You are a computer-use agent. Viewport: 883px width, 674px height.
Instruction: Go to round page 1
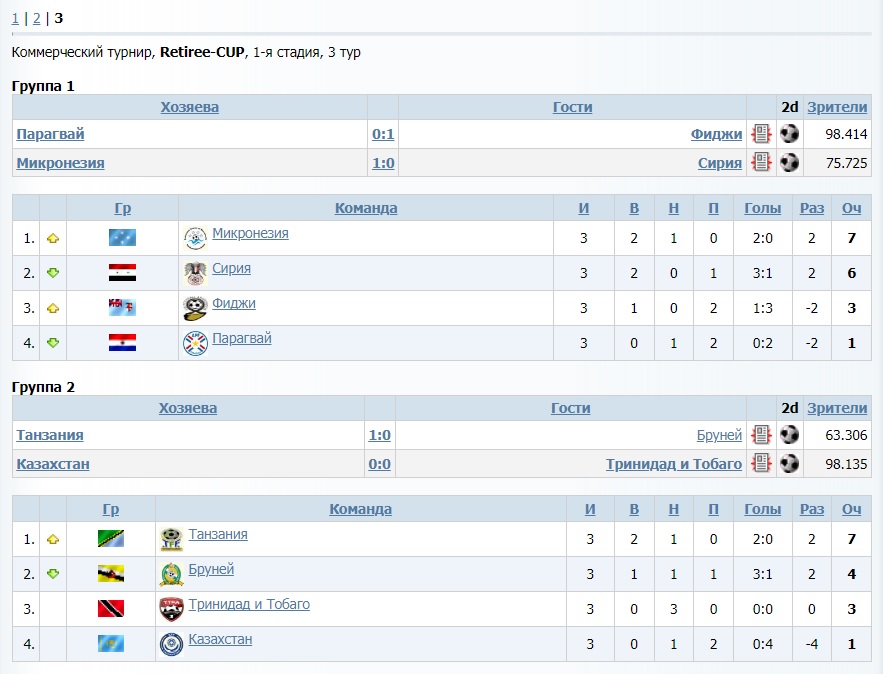[x=15, y=18]
